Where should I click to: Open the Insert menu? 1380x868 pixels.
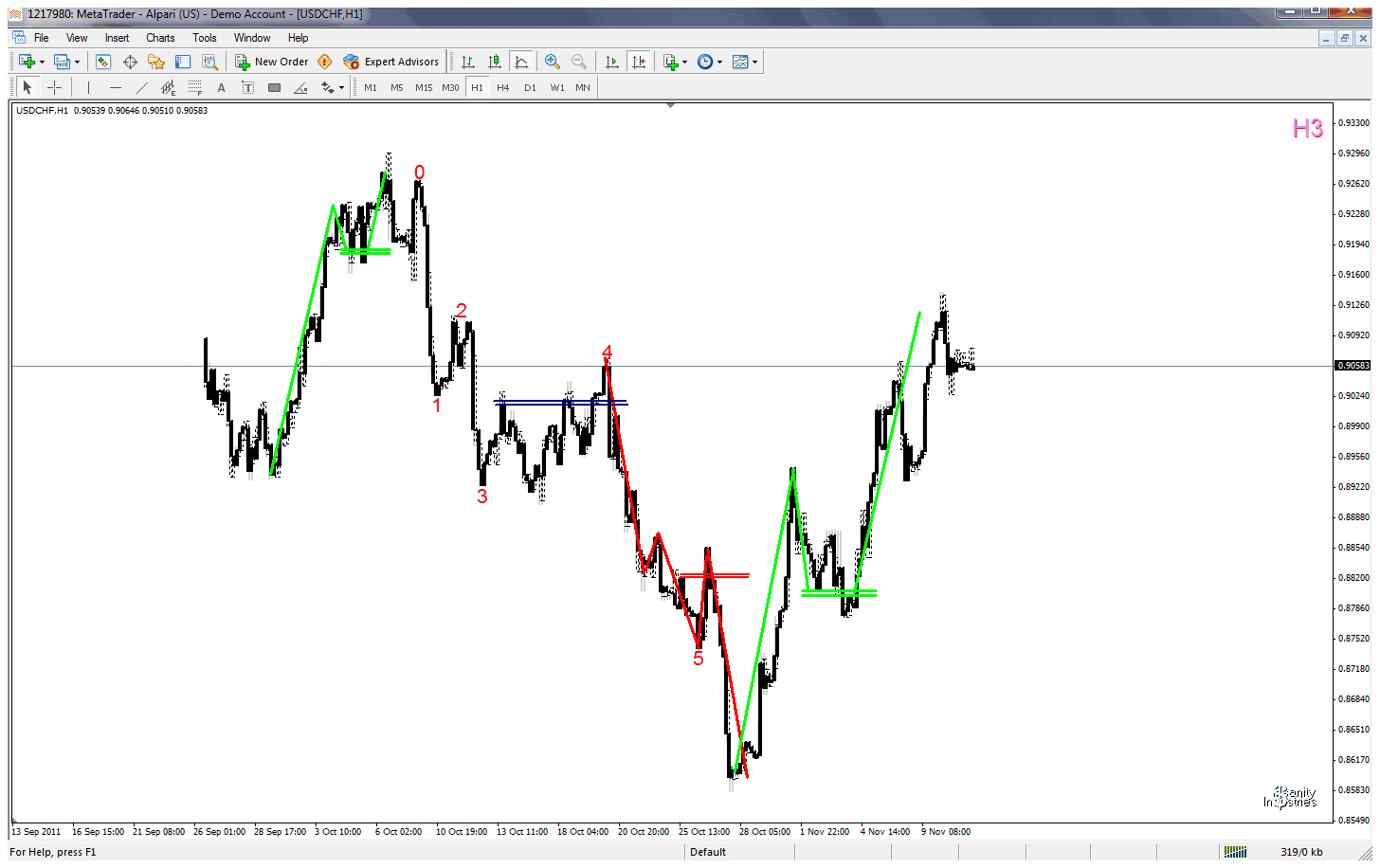click(117, 38)
